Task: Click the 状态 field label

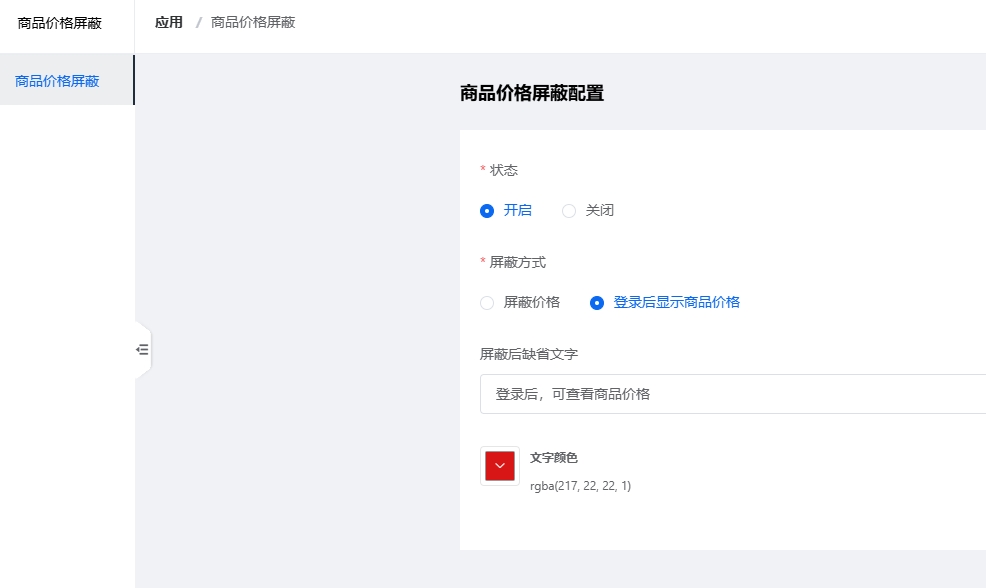Action: [x=504, y=170]
